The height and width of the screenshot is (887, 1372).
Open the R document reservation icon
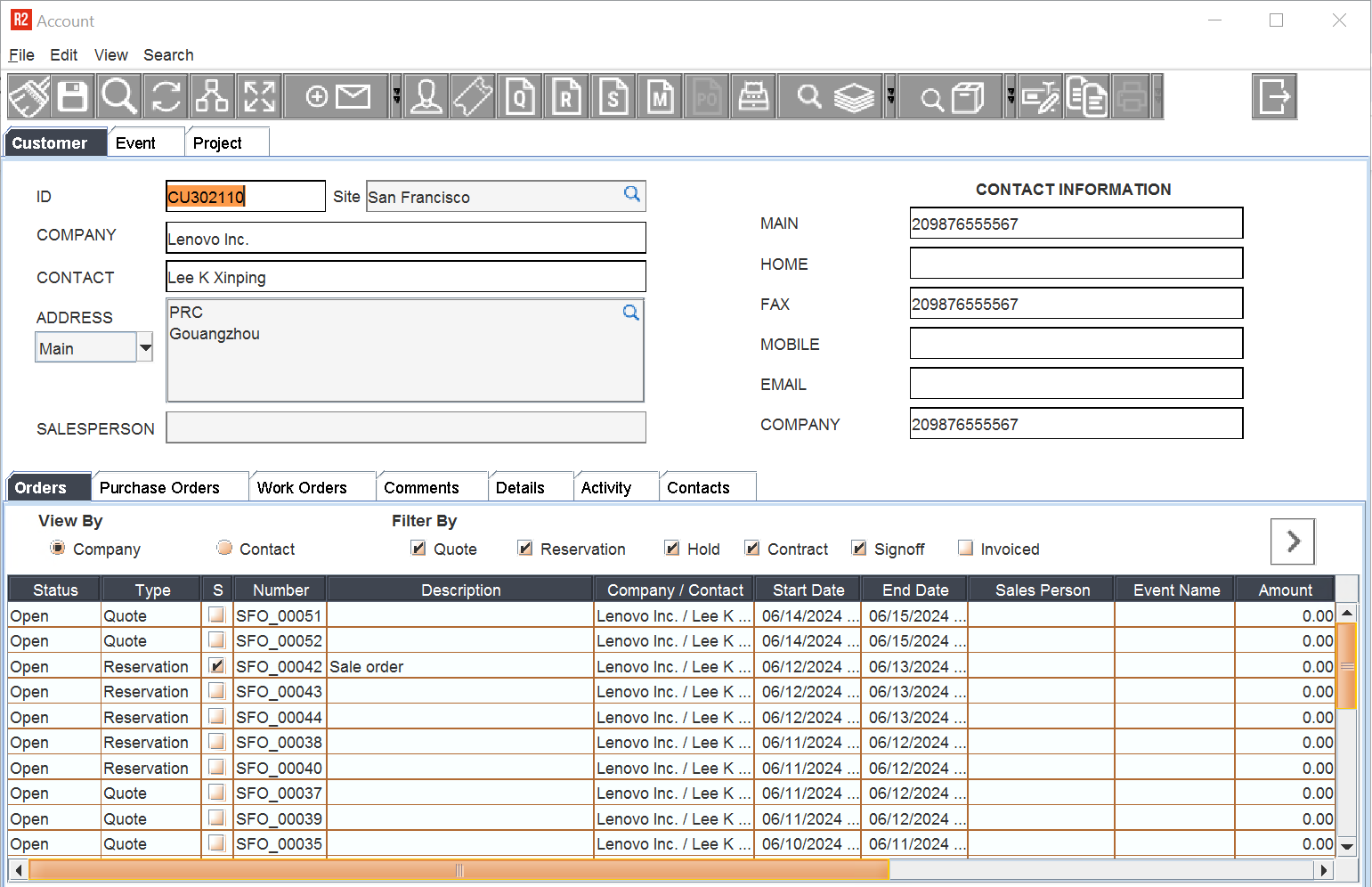[566, 96]
